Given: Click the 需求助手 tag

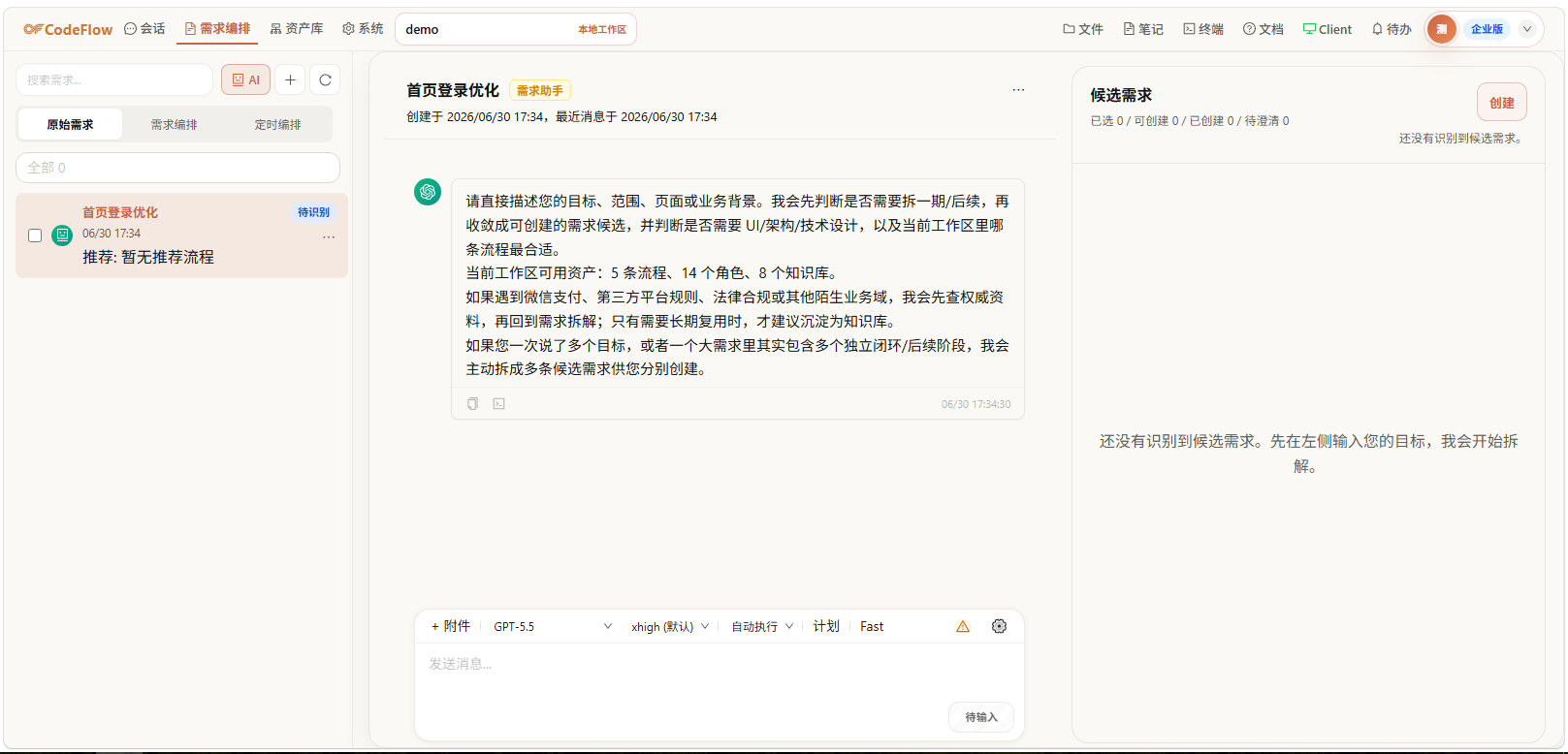Looking at the screenshot, I should 540,90.
